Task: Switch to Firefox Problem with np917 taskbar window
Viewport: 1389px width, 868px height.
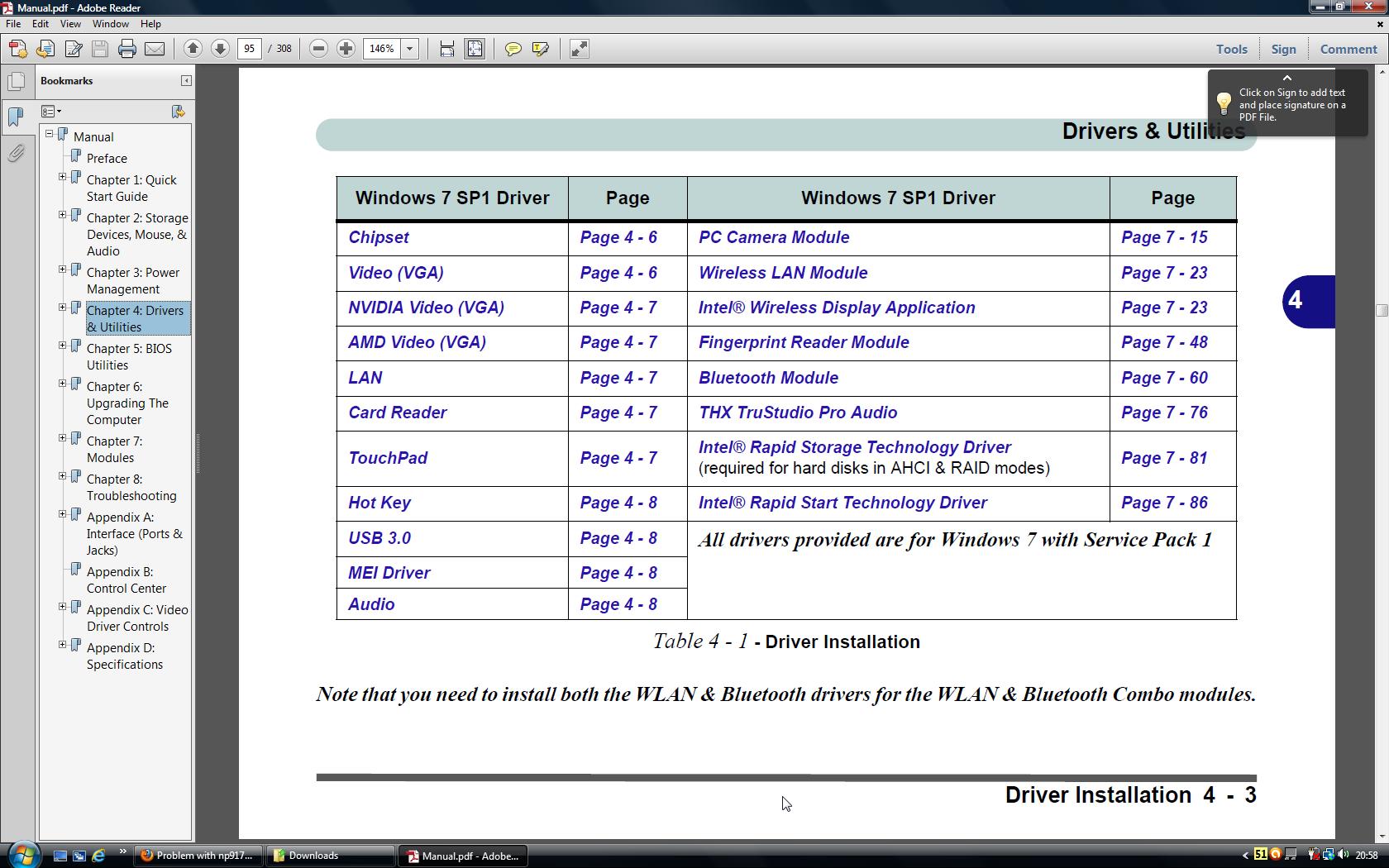Action: click(198, 856)
